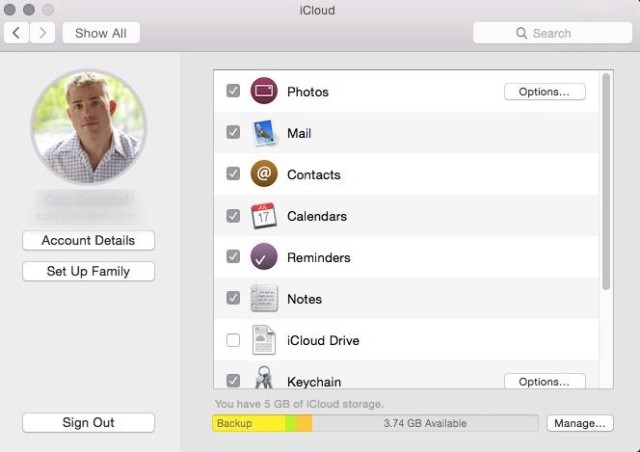The image size is (640, 452).
Task: Click the Contacts icon
Action: pos(264,174)
